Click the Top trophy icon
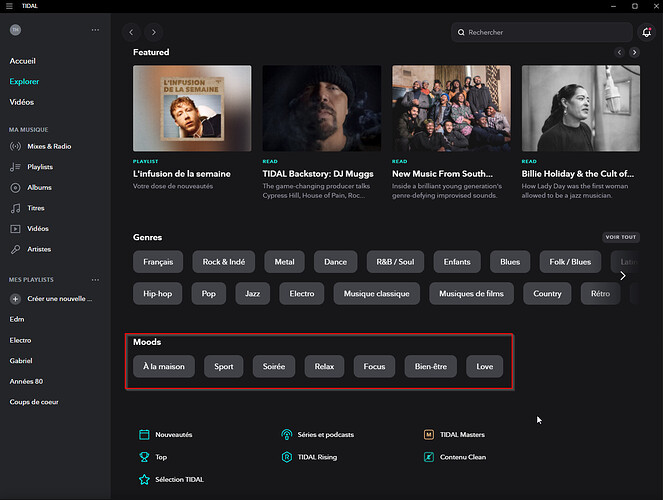663x500 pixels. (144, 457)
